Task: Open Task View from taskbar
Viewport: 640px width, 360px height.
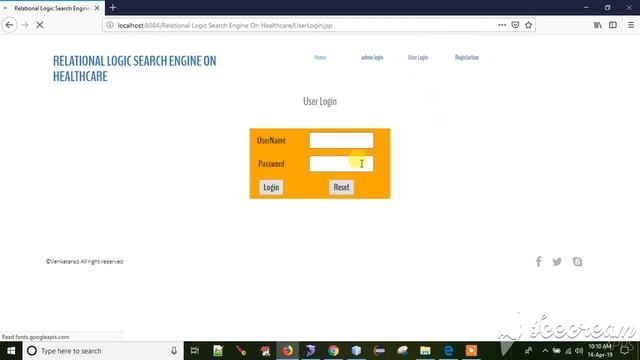Action: (x=195, y=351)
